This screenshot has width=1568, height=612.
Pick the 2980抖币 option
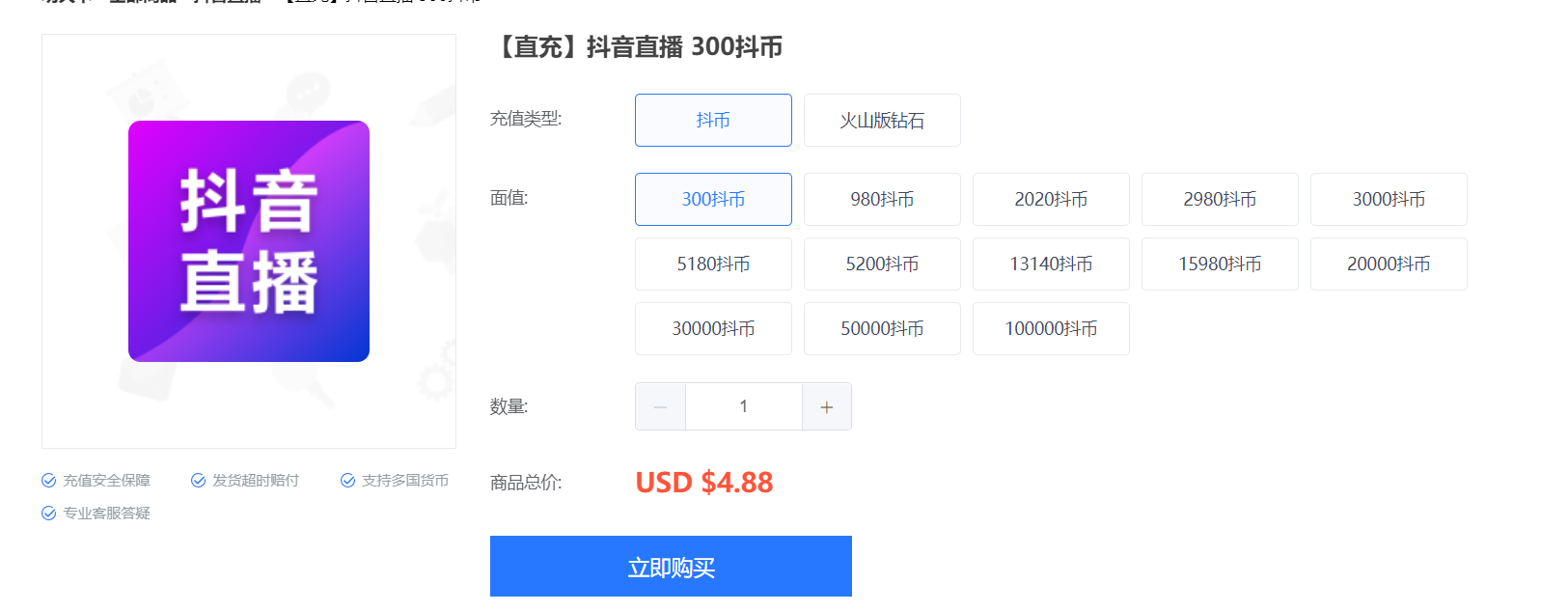tap(1220, 199)
